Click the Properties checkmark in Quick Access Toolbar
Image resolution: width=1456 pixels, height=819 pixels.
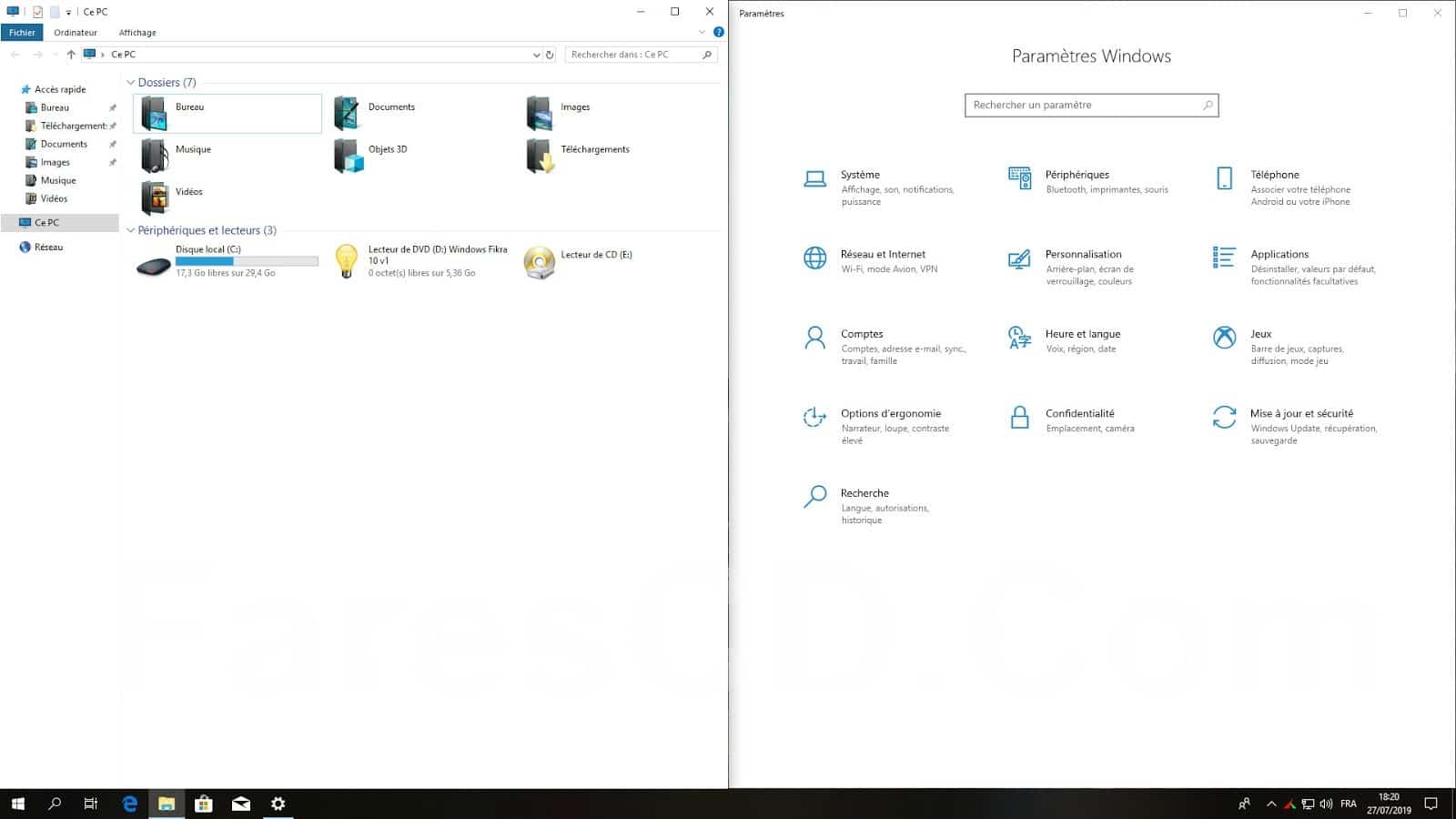(37, 13)
